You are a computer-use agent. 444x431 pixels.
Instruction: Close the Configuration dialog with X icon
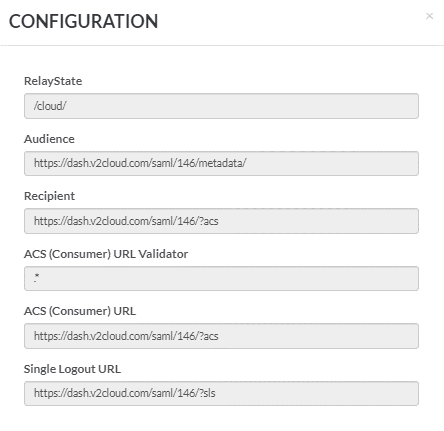click(429, 16)
